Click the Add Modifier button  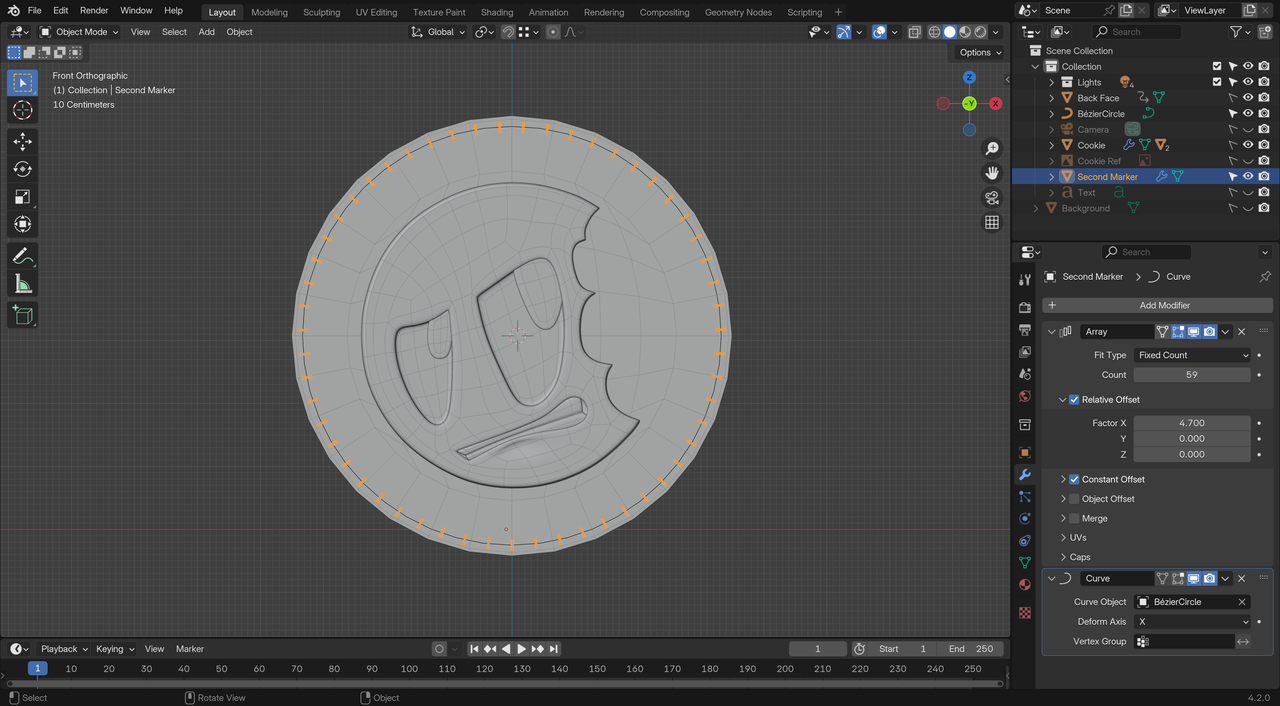pyautogui.click(x=1157, y=305)
